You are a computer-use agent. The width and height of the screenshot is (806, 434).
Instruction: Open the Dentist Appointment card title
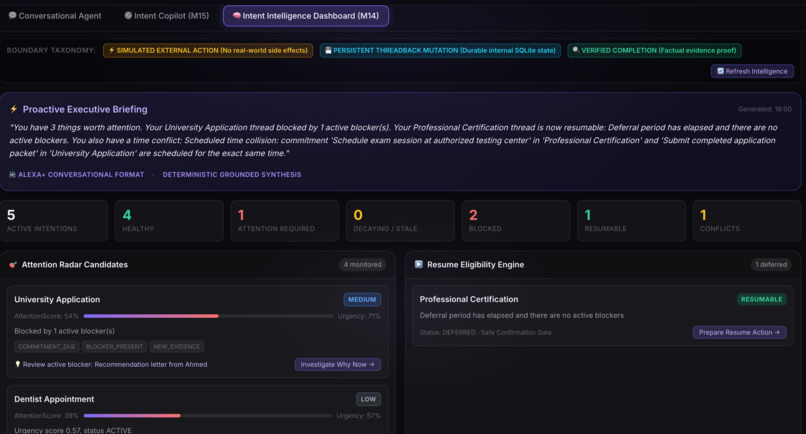(x=54, y=399)
